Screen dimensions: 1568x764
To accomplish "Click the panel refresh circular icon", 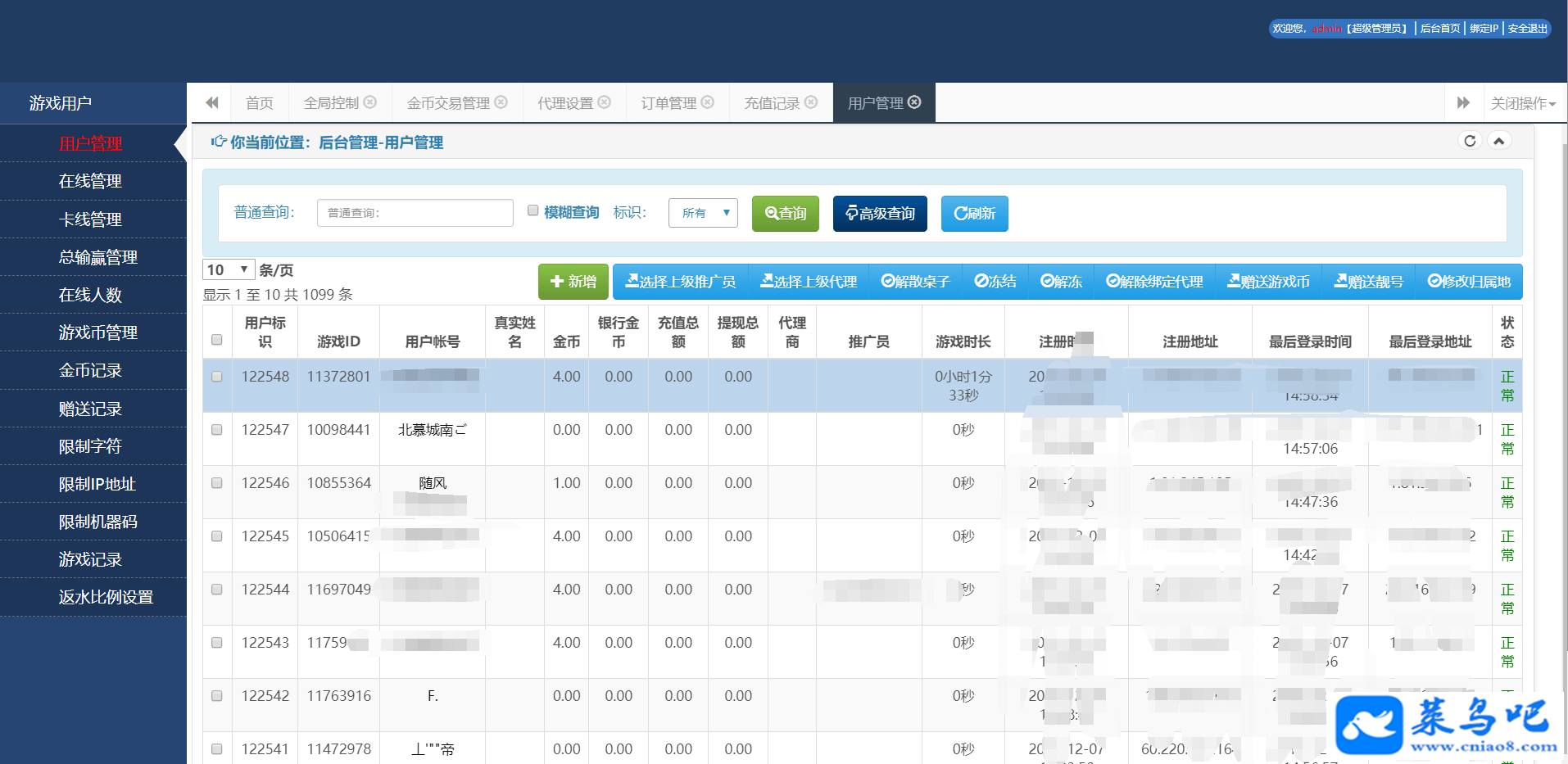I will click(x=1470, y=141).
